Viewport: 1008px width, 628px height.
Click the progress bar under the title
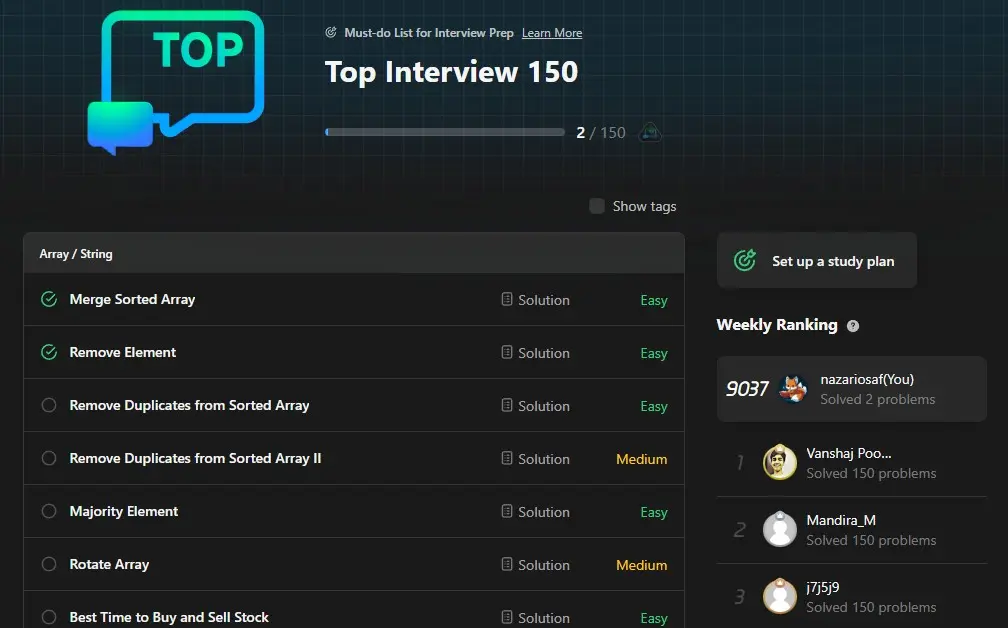coord(445,132)
